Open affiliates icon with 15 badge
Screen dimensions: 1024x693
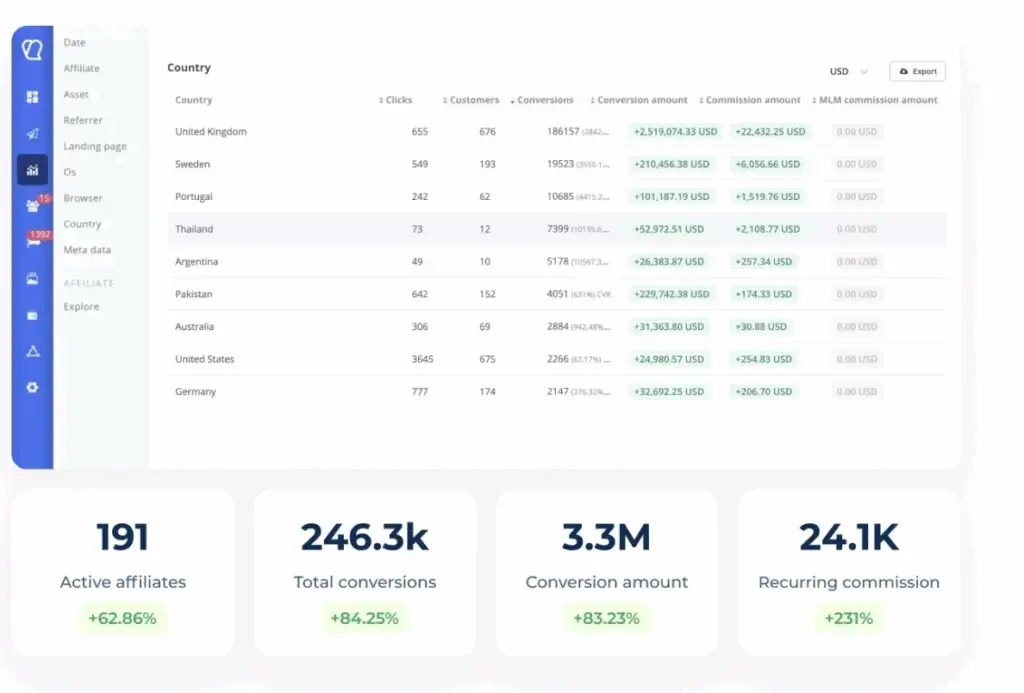[32, 206]
